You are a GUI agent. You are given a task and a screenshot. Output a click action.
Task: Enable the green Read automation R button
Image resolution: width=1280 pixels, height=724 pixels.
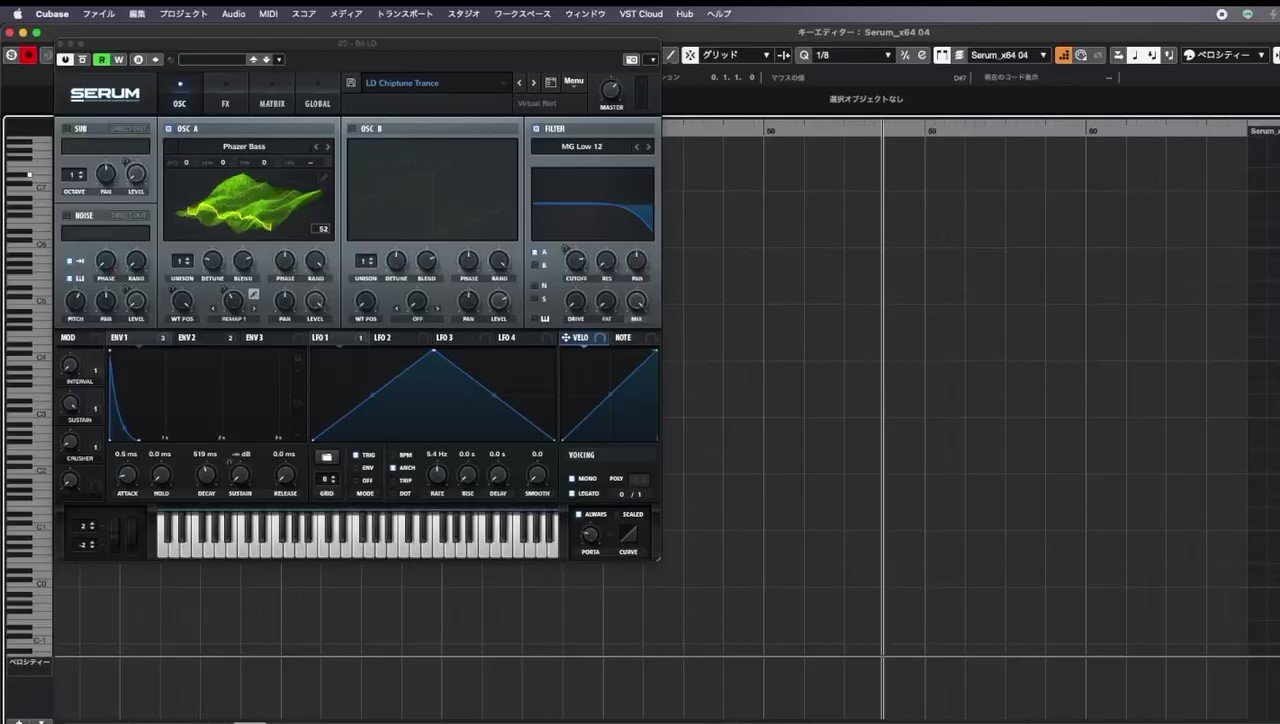[x=101, y=60]
